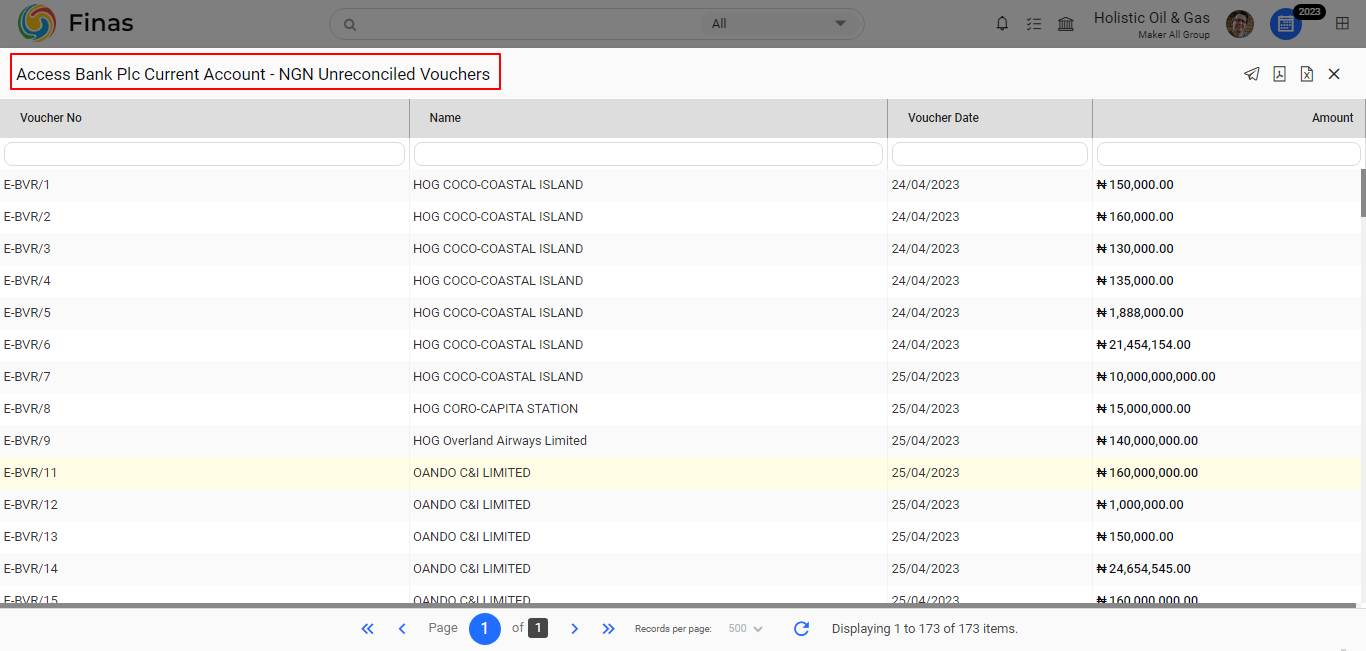Click amount ₦ 15,000,000.00
This screenshot has width=1366, height=651.
coord(1144,409)
